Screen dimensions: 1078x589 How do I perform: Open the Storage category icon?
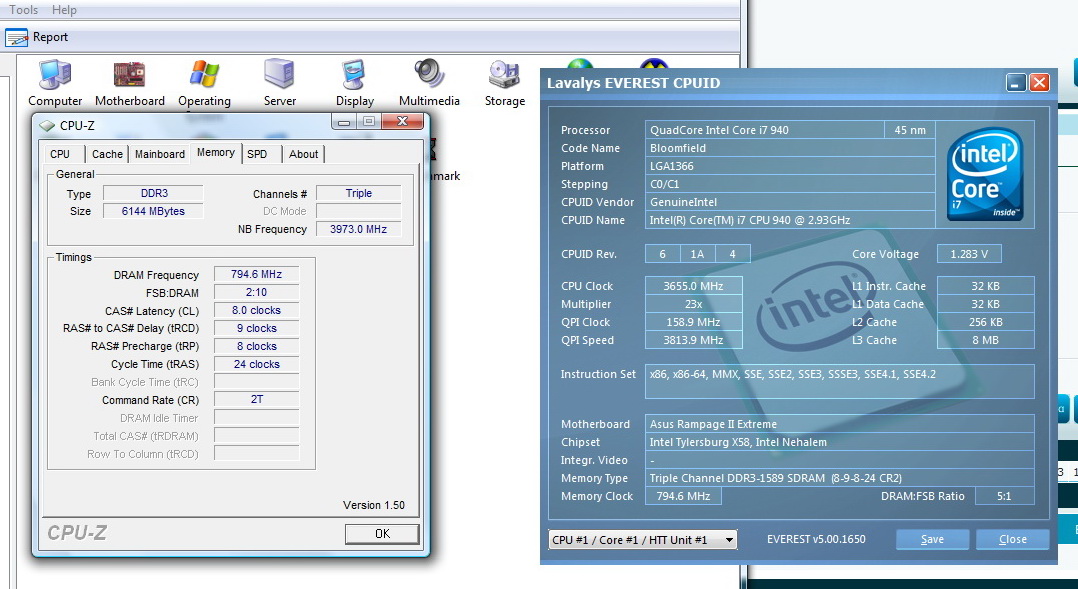504,75
